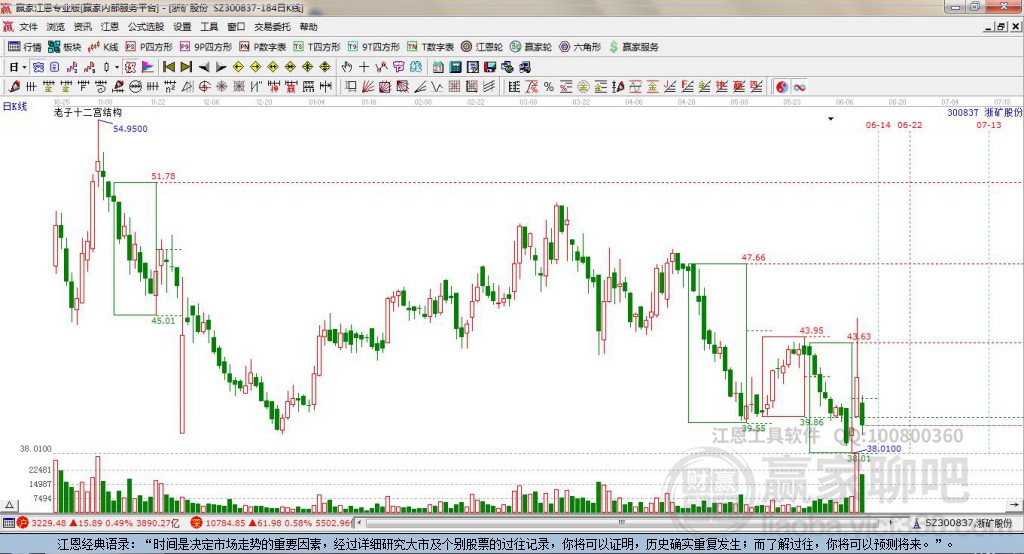Click the 行情 quotes button

(x=25, y=46)
